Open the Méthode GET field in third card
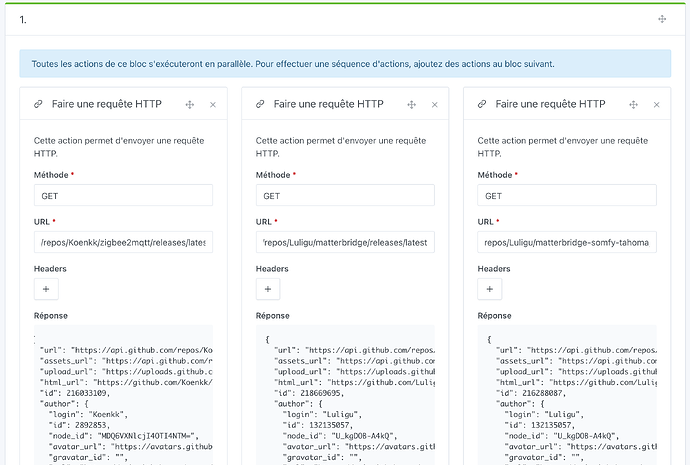The image size is (690, 465). [x=567, y=196]
